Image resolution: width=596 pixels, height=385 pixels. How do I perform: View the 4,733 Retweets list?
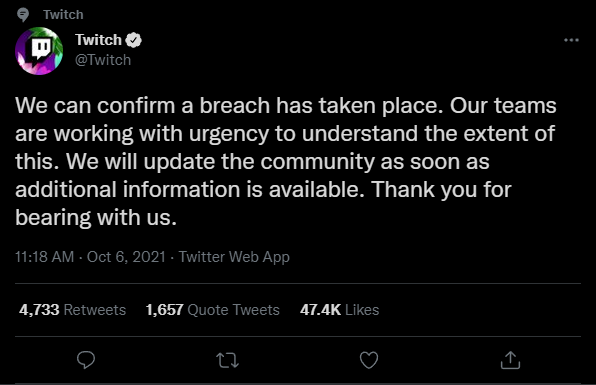click(72, 310)
